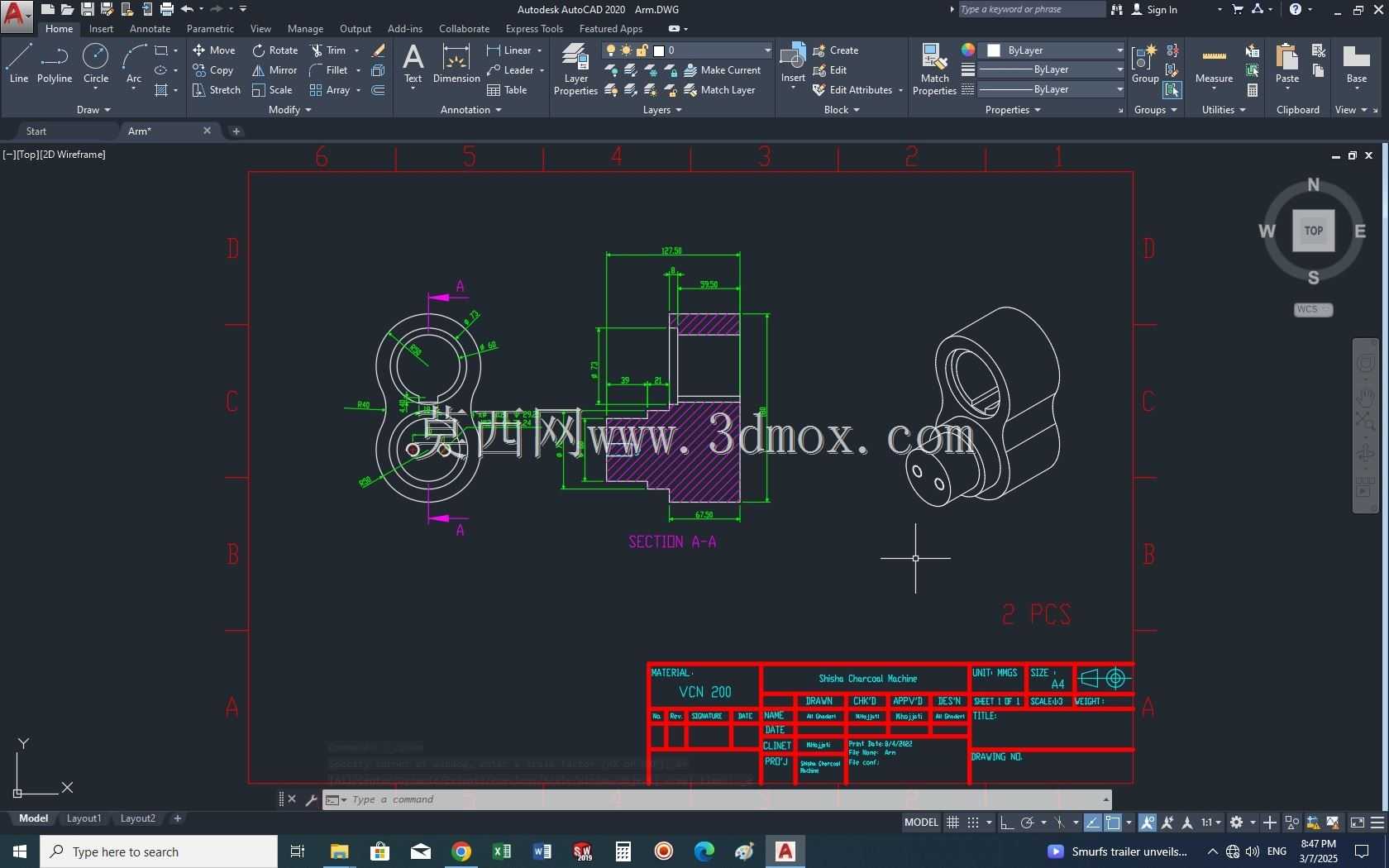1389x868 pixels.
Task: Click the Create block button
Action: click(x=836, y=50)
